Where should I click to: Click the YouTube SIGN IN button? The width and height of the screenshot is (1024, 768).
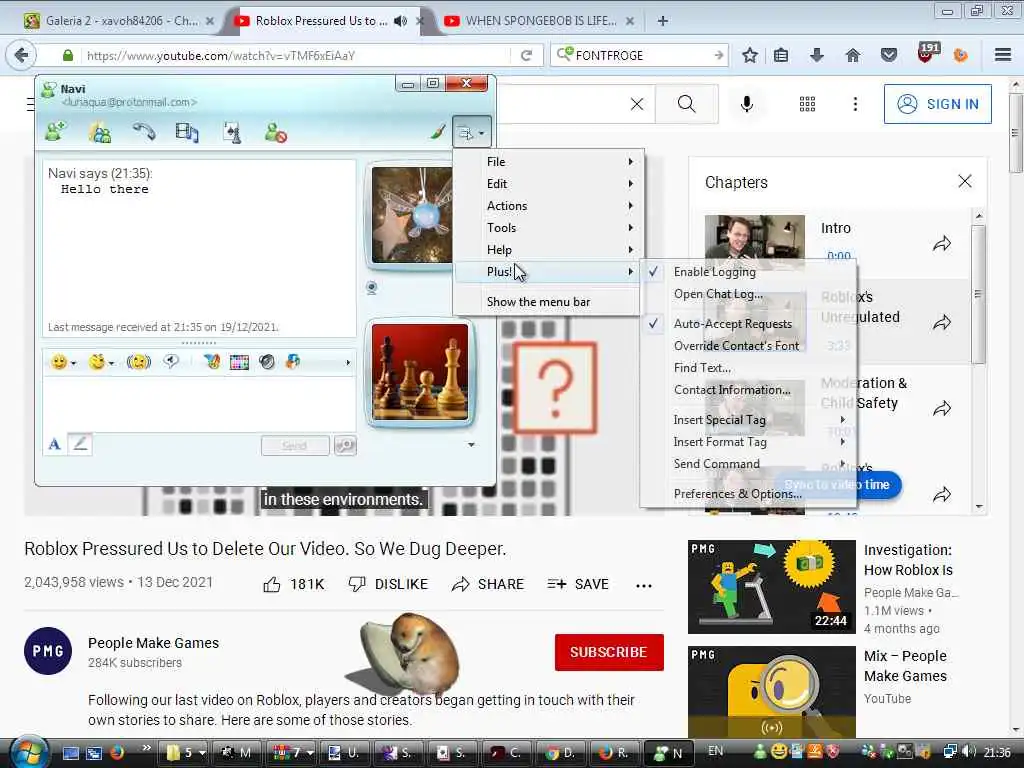click(937, 104)
